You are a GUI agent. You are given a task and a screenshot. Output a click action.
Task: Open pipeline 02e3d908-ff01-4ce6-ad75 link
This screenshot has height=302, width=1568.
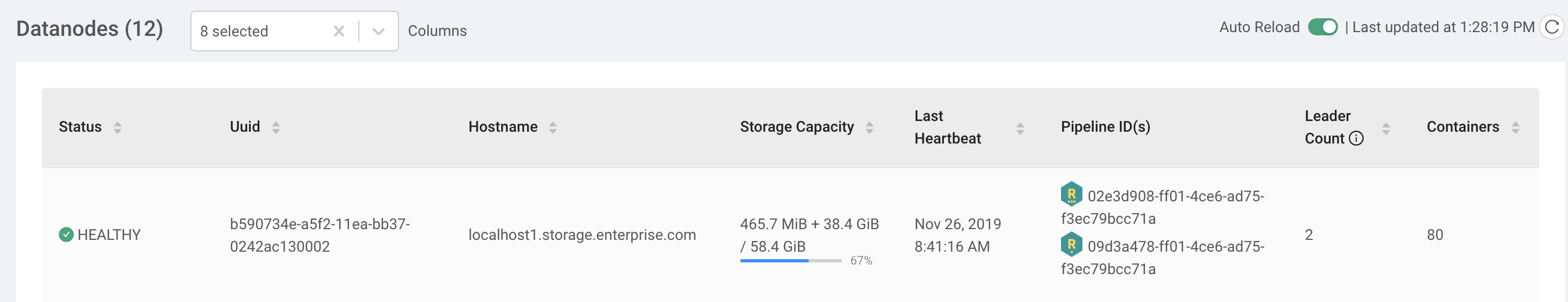1175,197
